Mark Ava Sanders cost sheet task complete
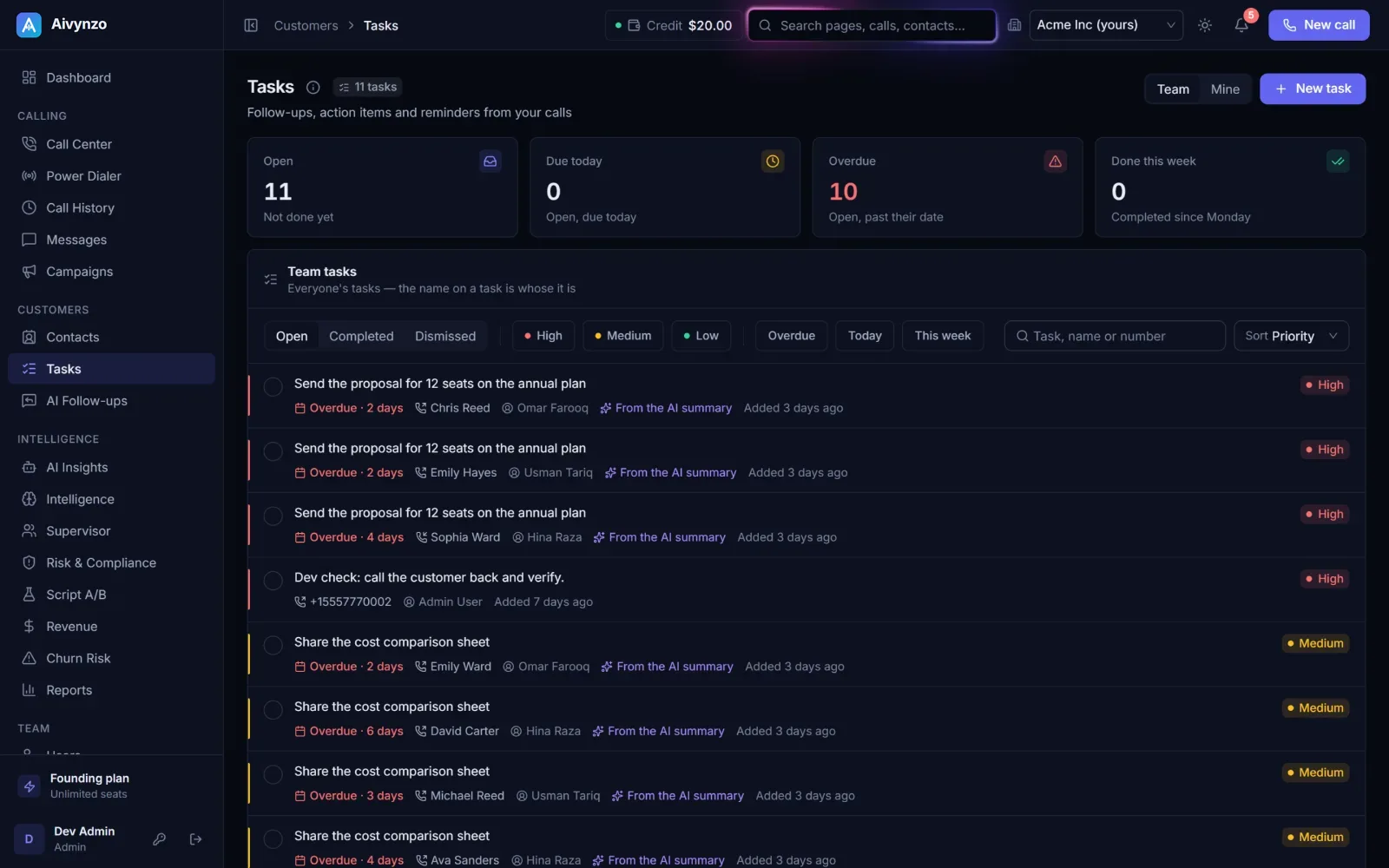 pyautogui.click(x=273, y=839)
